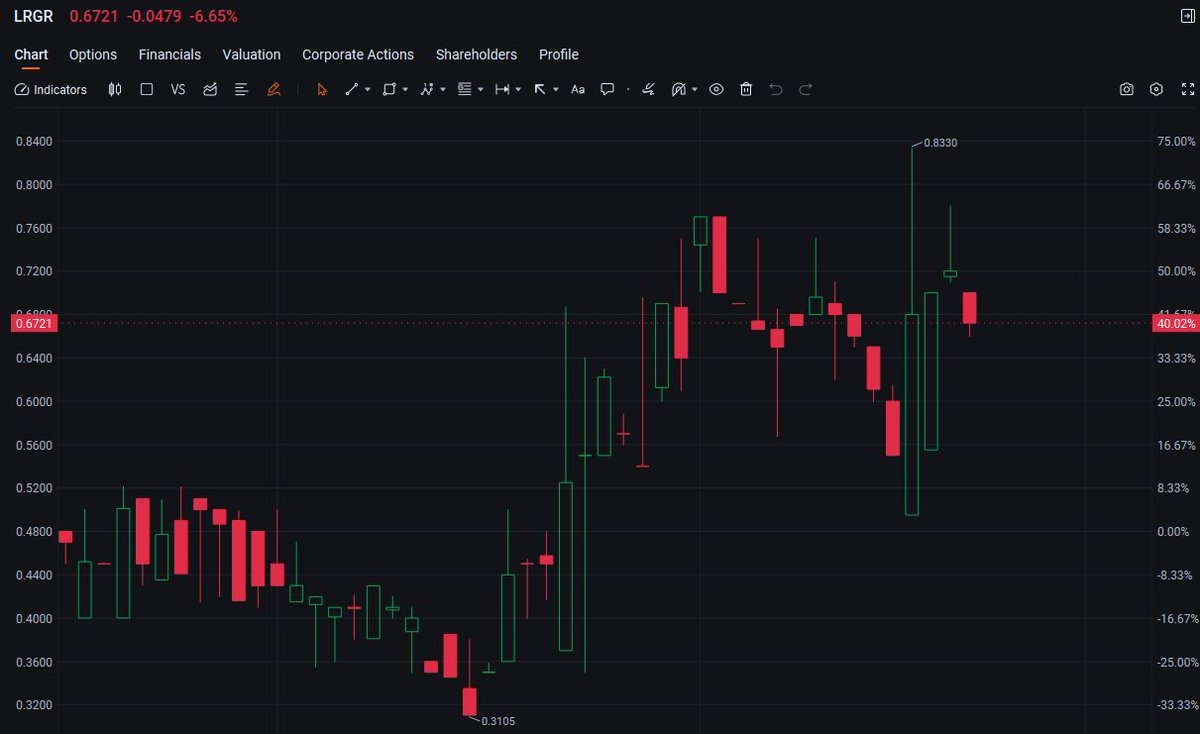1200x734 pixels.
Task: Expand the line tool dropdown arrow
Action: click(367, 89)
